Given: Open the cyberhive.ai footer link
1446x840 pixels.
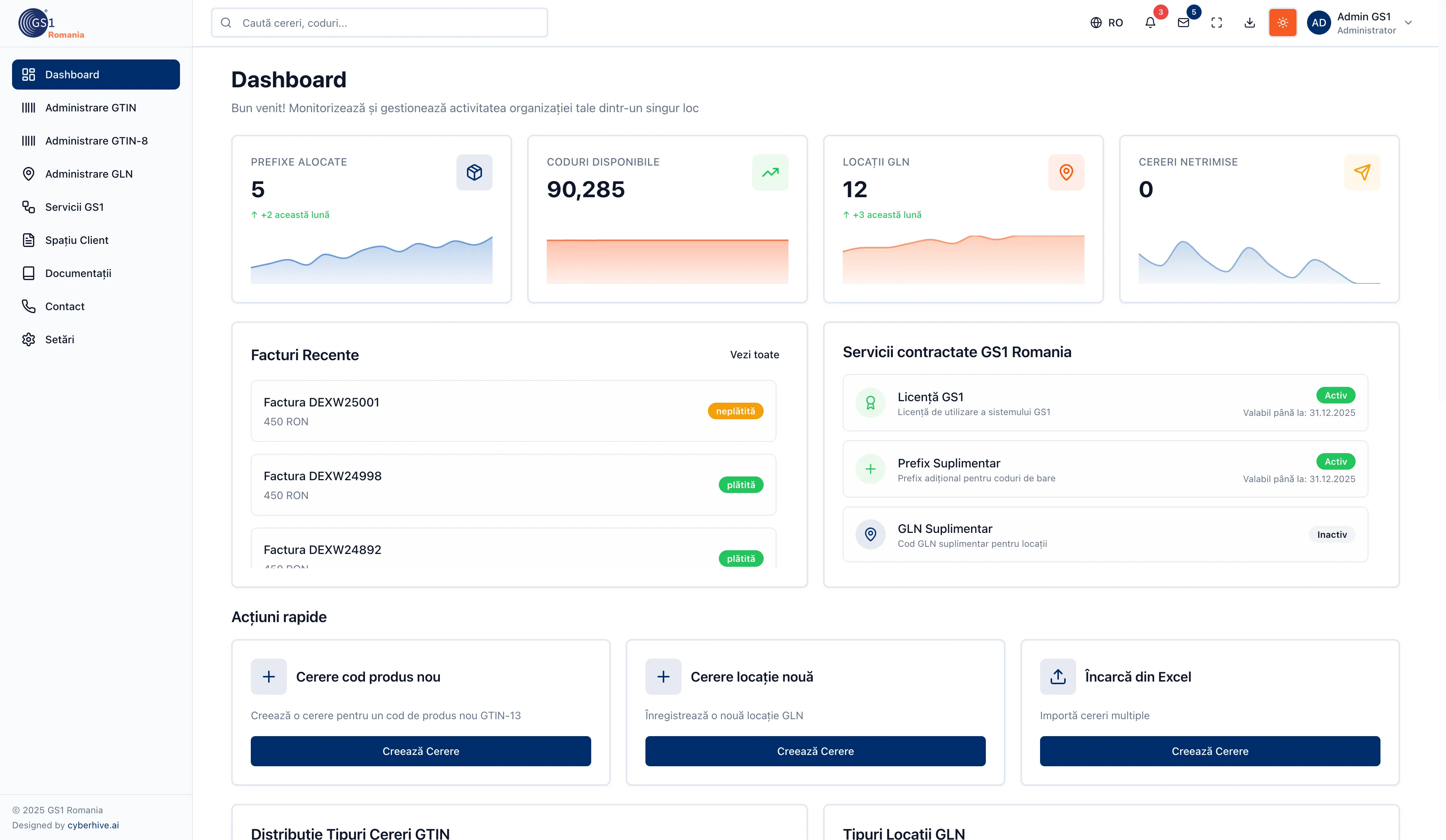Looking at the screenshot, I should pos(93,825).
